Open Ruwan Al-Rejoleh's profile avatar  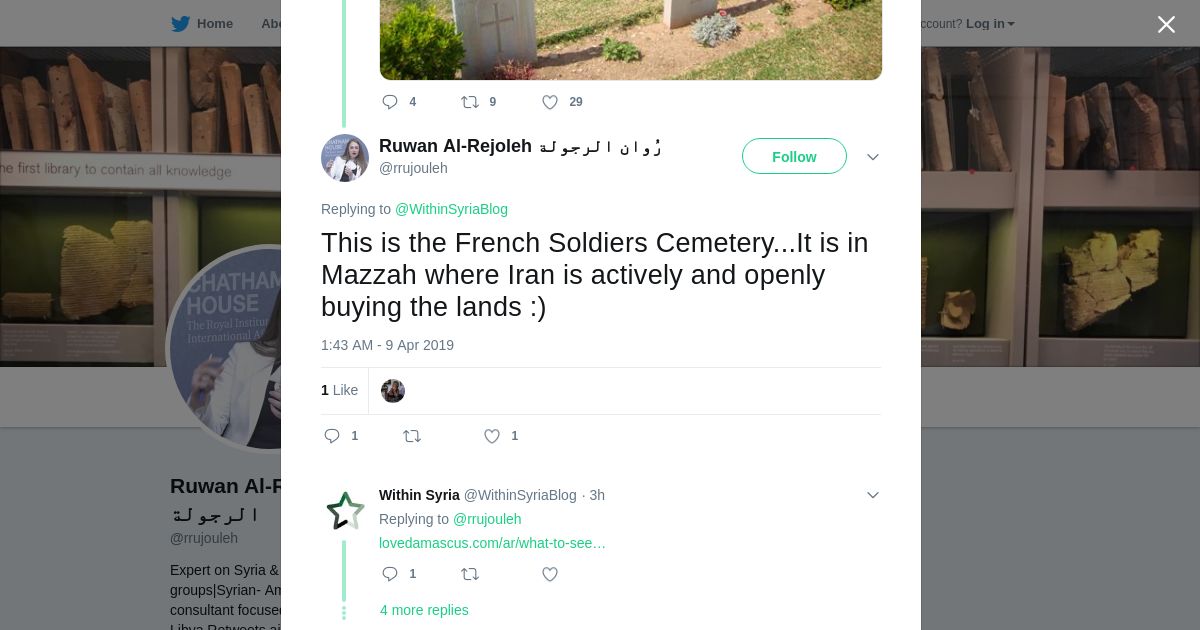pyautogui.click(x=345, y=158)
